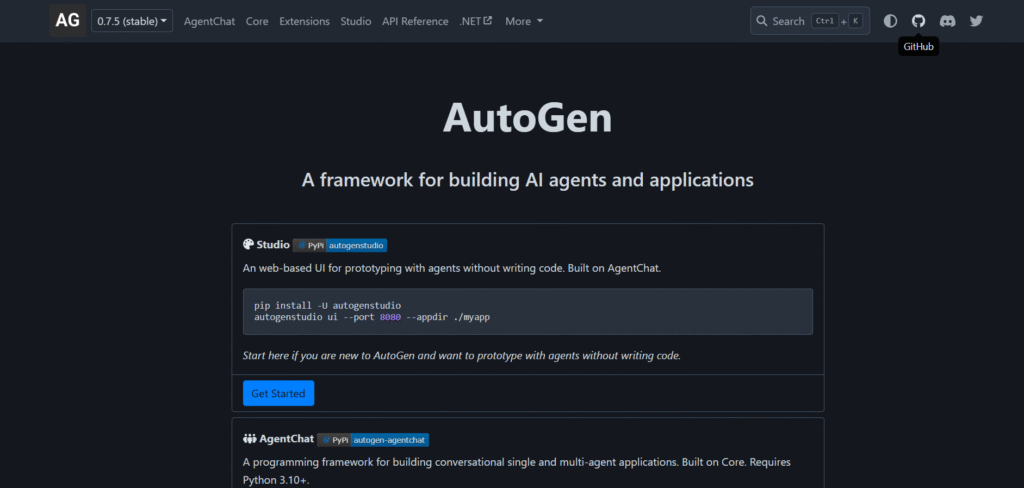Screen dimensions: 1024x488
Task: Go to the Studio nav item
Action: click(356, 21)
